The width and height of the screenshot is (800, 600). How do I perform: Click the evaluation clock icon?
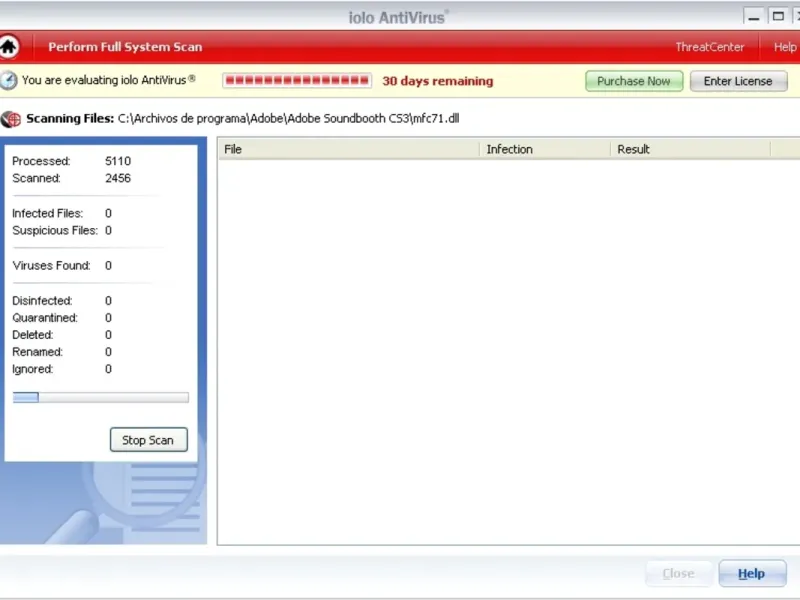pyautogui.click(x=9, y=80)
